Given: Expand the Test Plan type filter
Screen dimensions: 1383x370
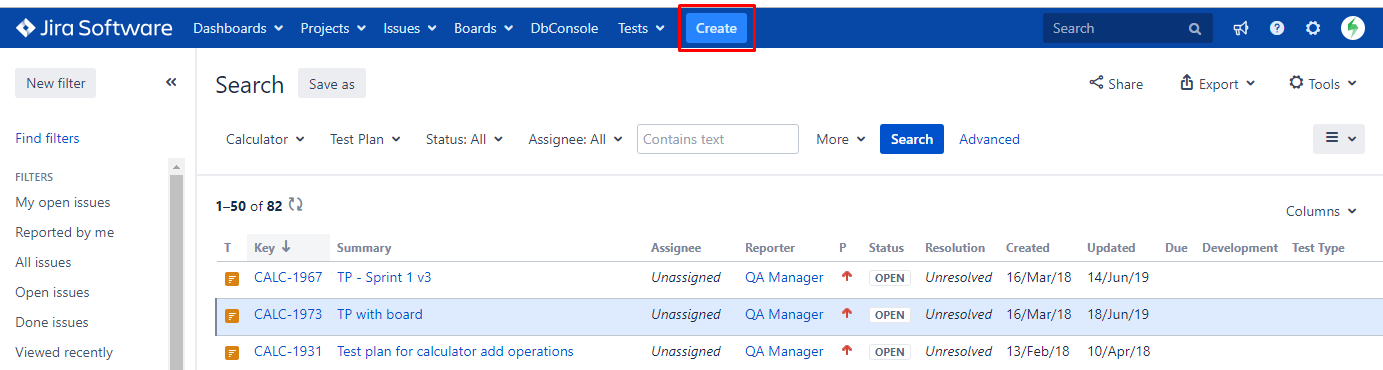Looking at the screenshot, I should (365, 139).
